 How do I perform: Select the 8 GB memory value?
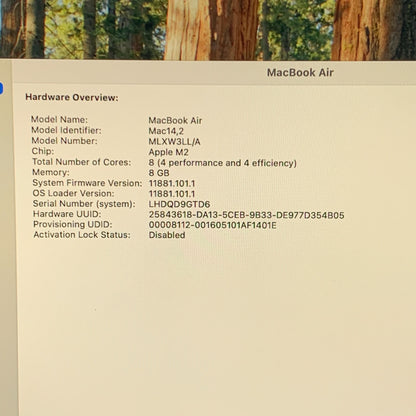(159, 173)
